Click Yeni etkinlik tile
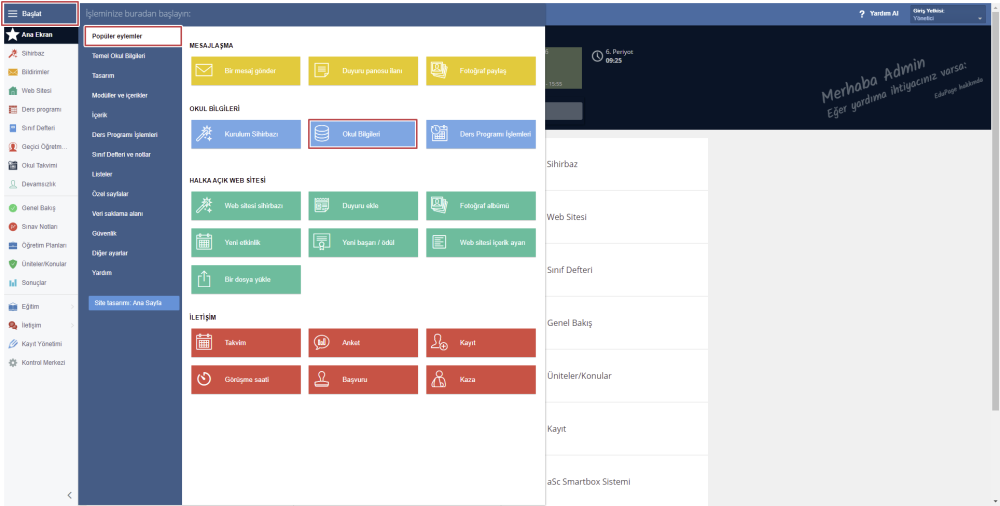The image size is (1000, 506). click(246, 242)
